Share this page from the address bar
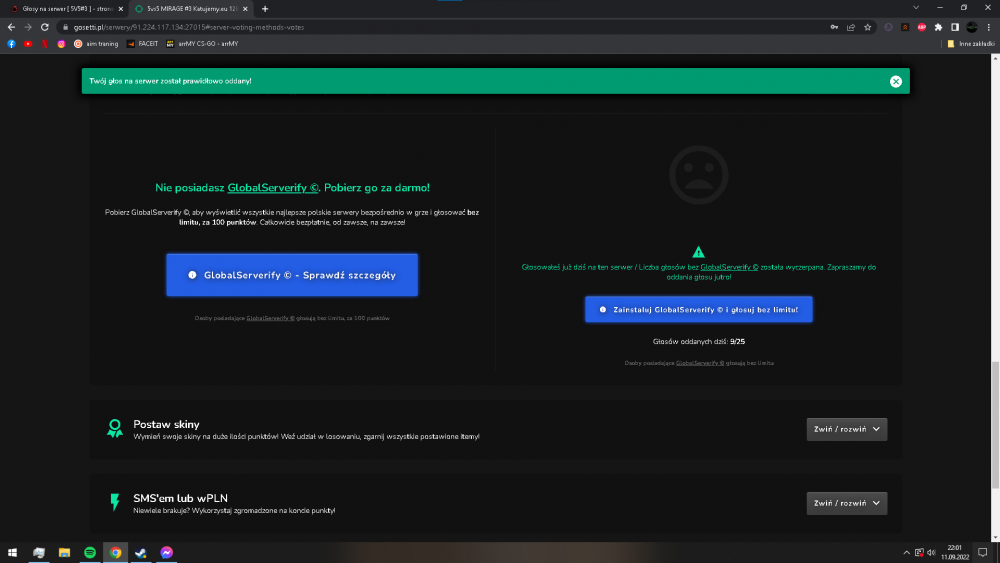This screenshot has height=563, width=1000. (851, 27)
